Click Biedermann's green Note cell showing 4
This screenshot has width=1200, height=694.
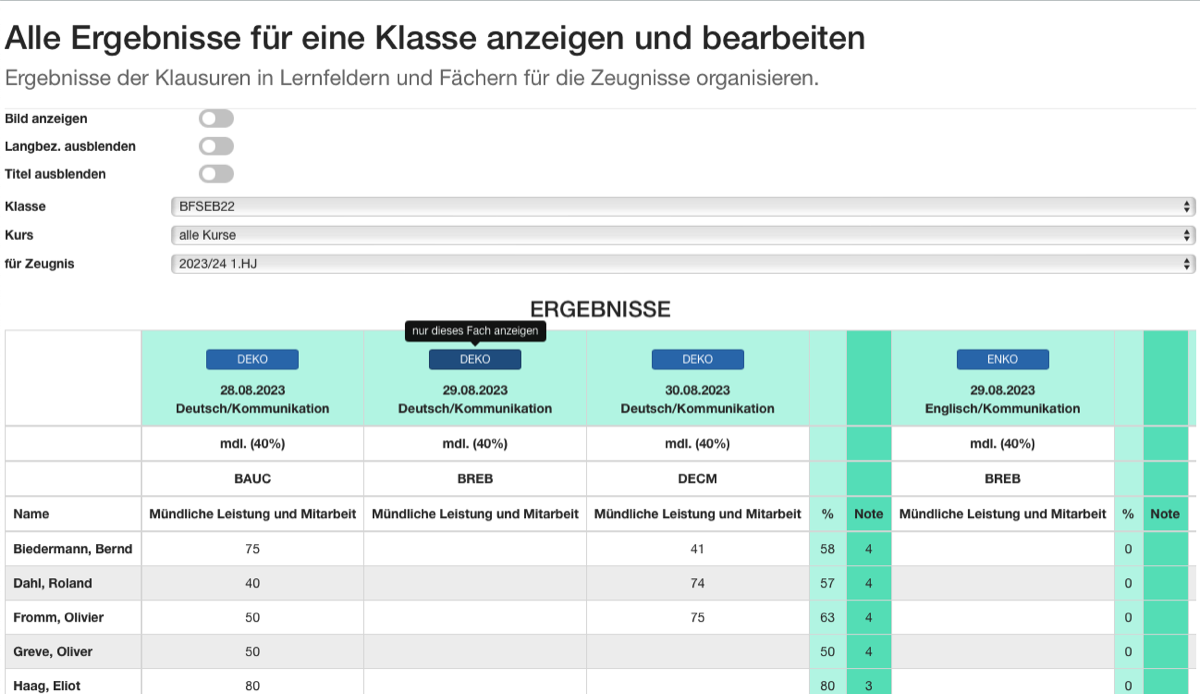pos(869,549)
